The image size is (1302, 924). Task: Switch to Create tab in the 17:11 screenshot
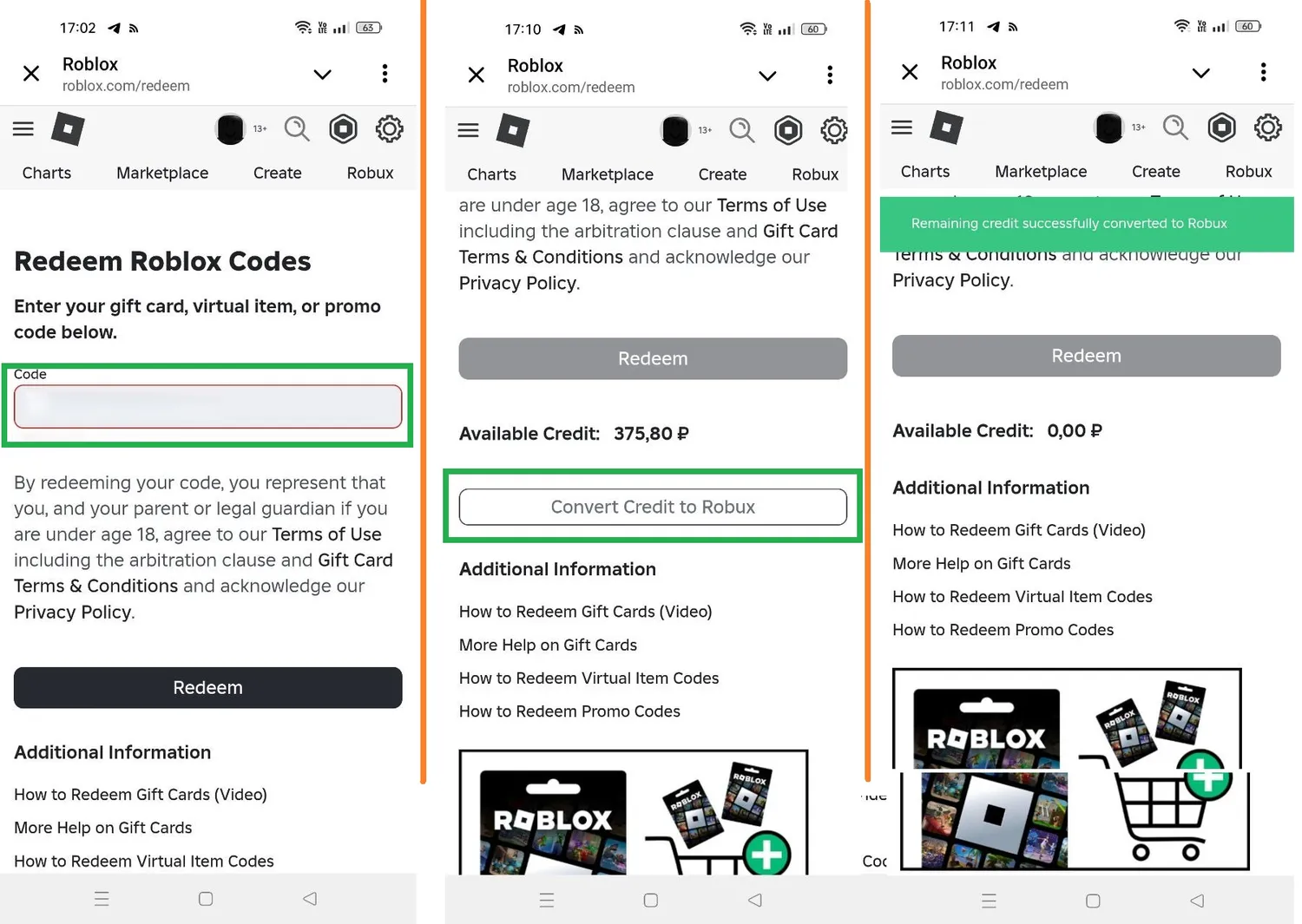pyautogui.click(x=1155, y=172)
